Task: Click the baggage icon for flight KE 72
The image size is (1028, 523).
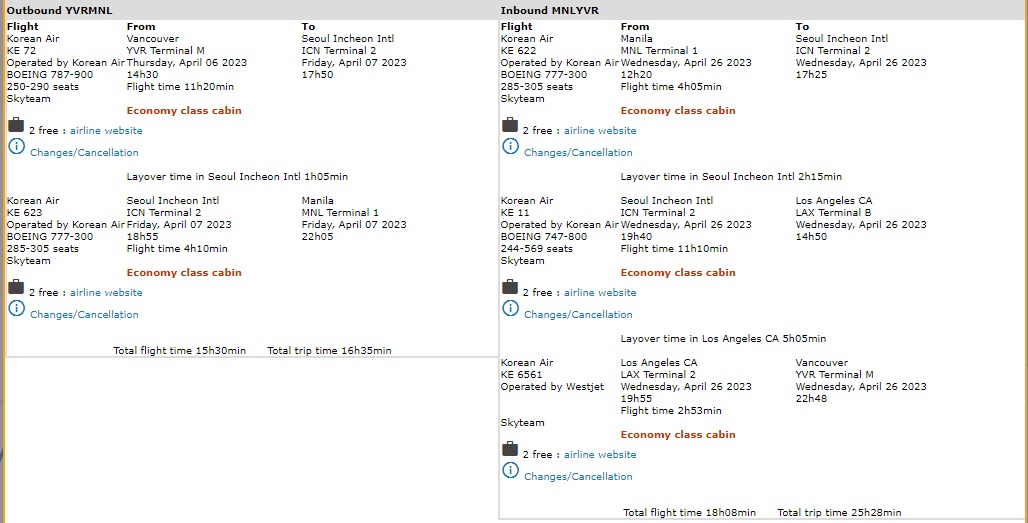Action: 15,126
